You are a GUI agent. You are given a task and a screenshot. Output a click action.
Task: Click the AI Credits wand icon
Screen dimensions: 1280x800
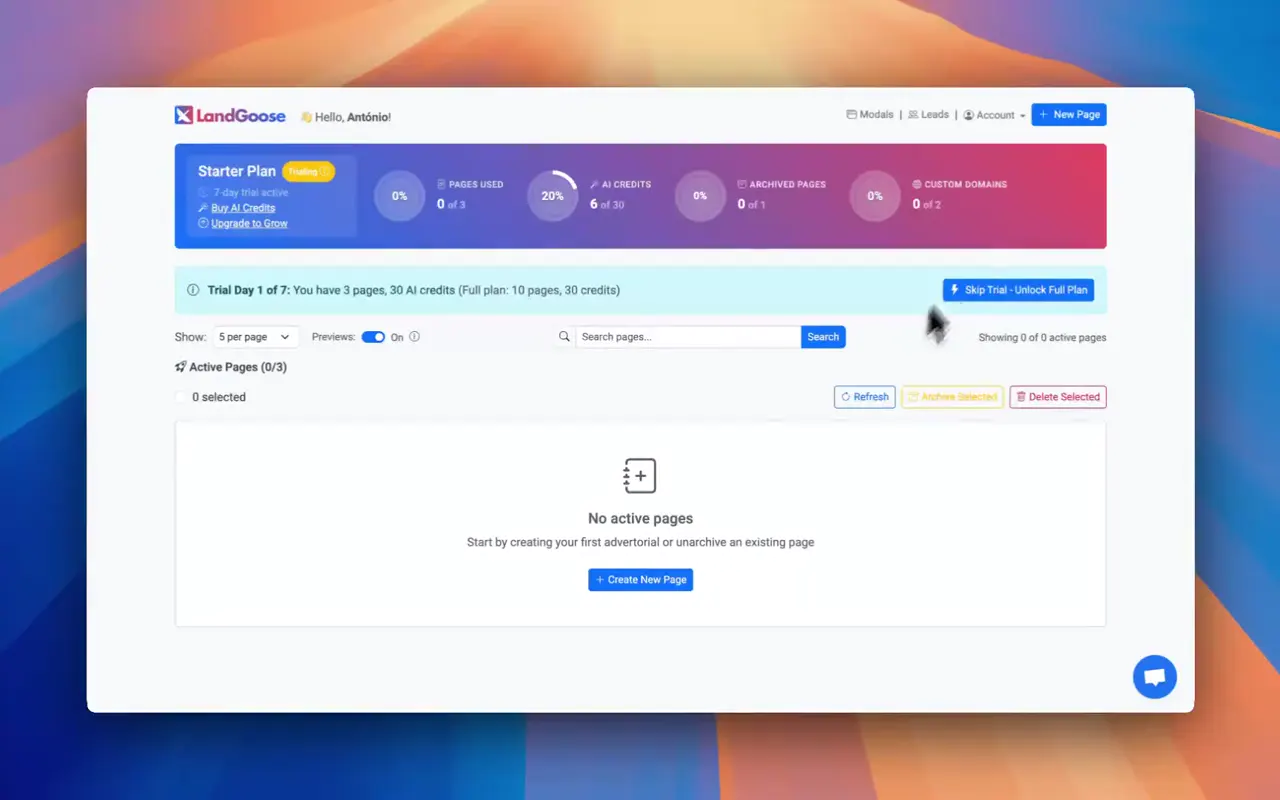point(595,185)
